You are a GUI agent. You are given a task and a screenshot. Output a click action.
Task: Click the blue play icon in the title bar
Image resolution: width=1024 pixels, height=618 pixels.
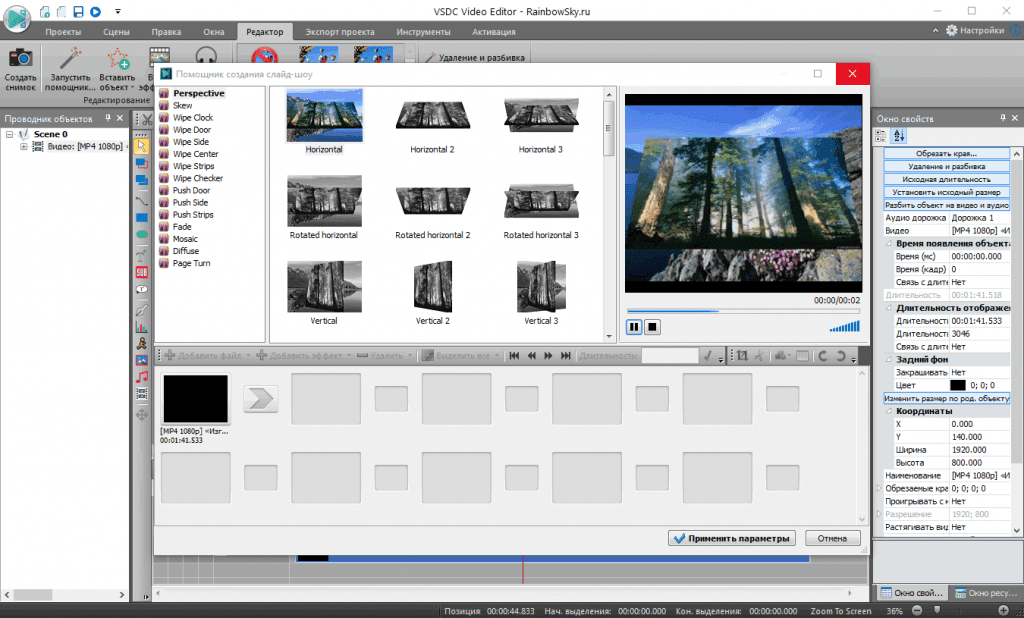tap(95, 11)
